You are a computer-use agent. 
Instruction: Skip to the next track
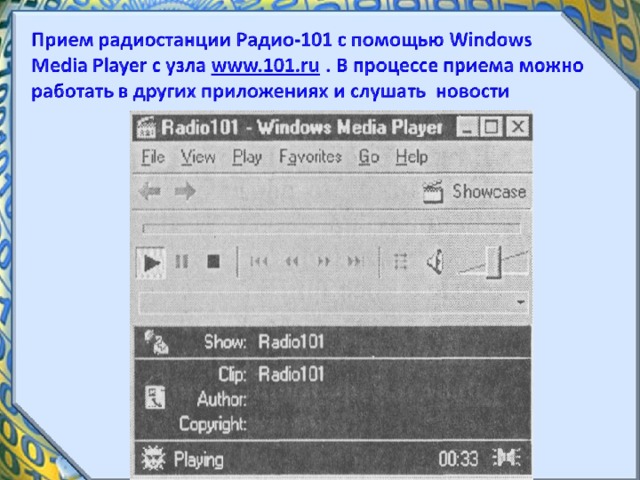(x=354, y=262)
